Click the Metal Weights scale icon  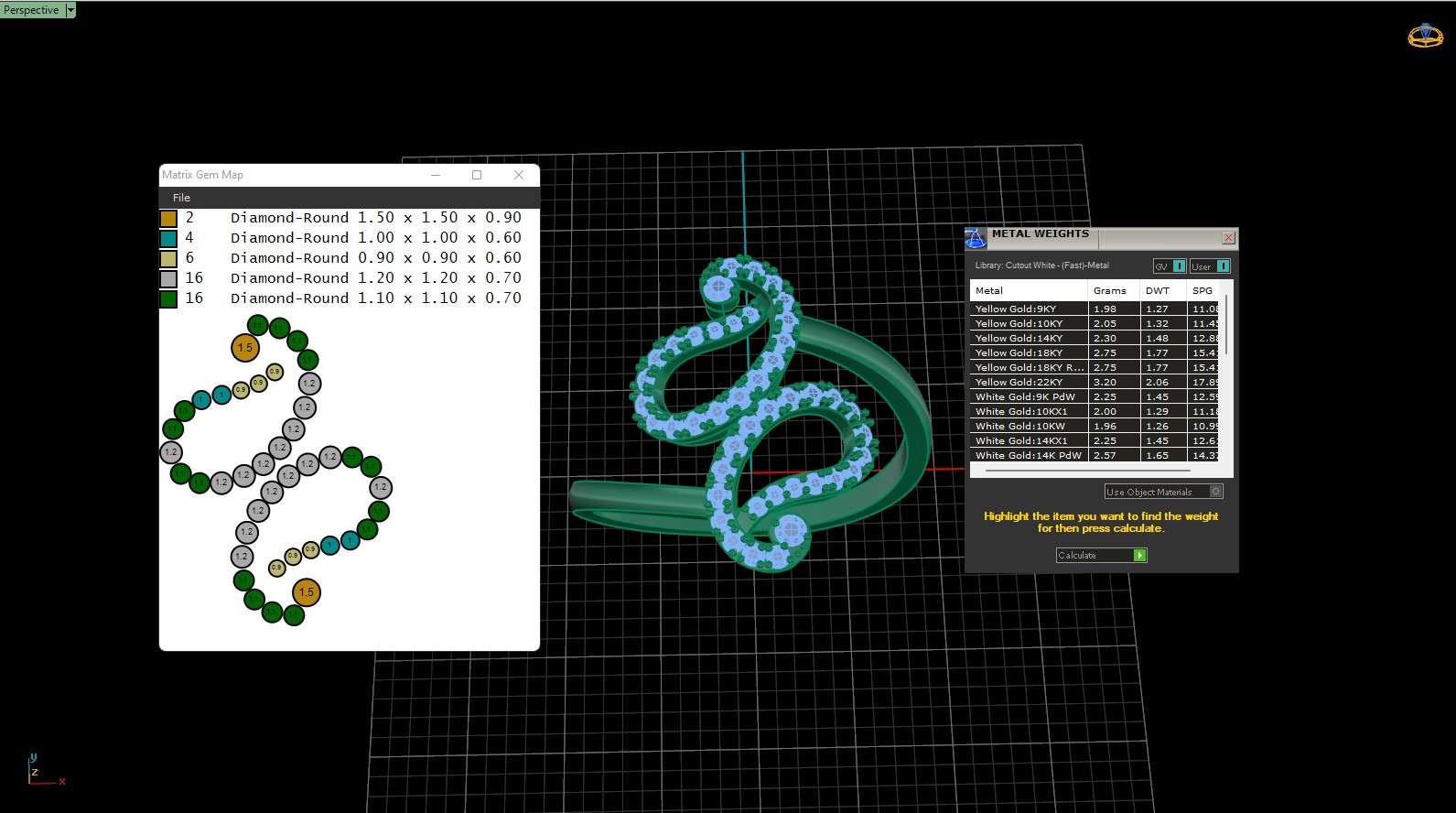[976, 238]
